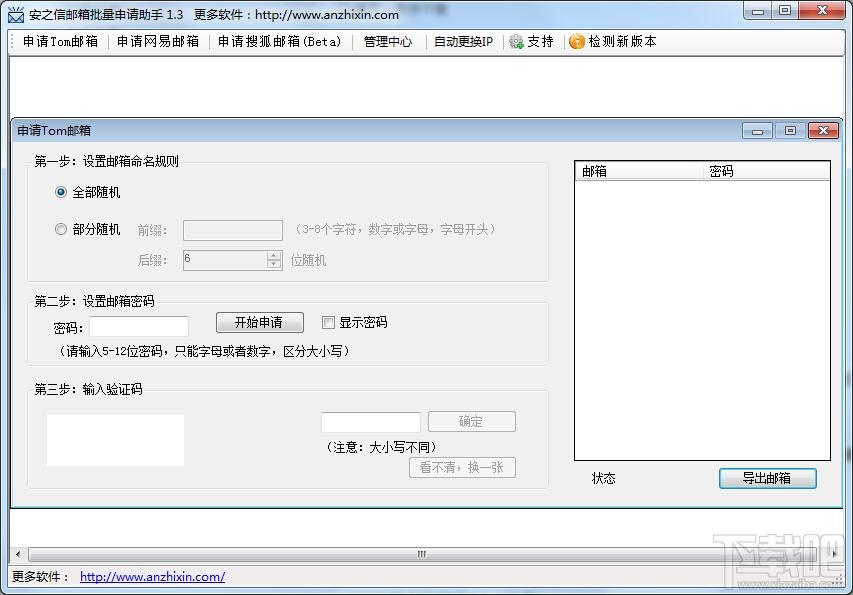Decrease the 后缀 stepper value
This screenshot has height=595, width=853.
click(x=274, y=265)
